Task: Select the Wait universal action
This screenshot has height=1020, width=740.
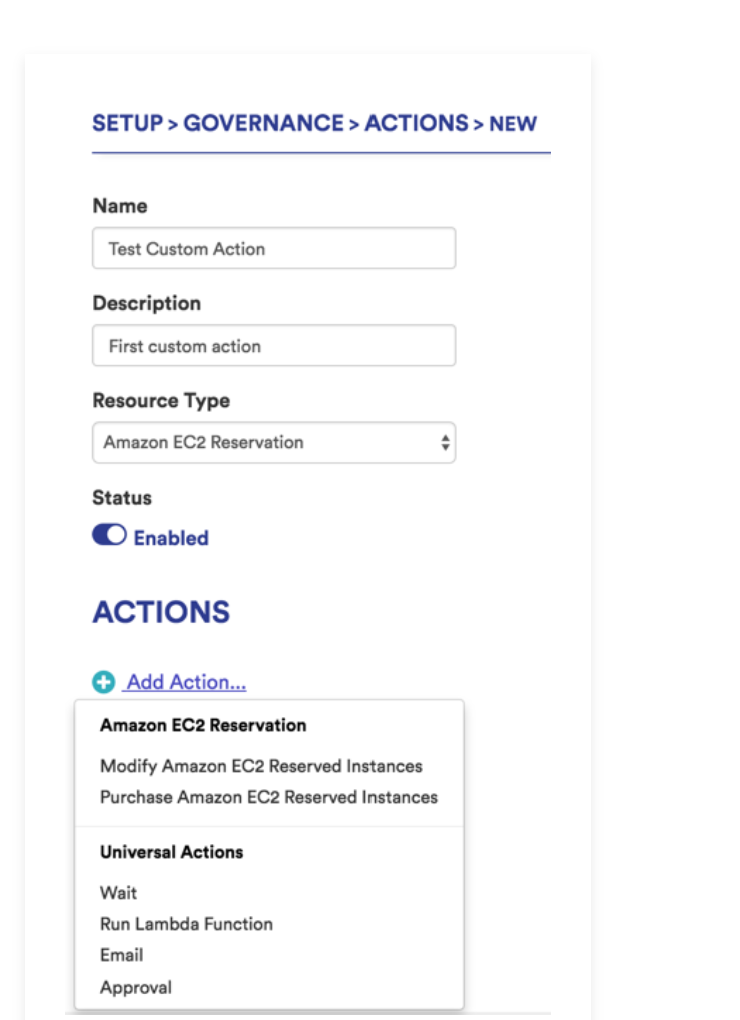Action: pos(118,893)
